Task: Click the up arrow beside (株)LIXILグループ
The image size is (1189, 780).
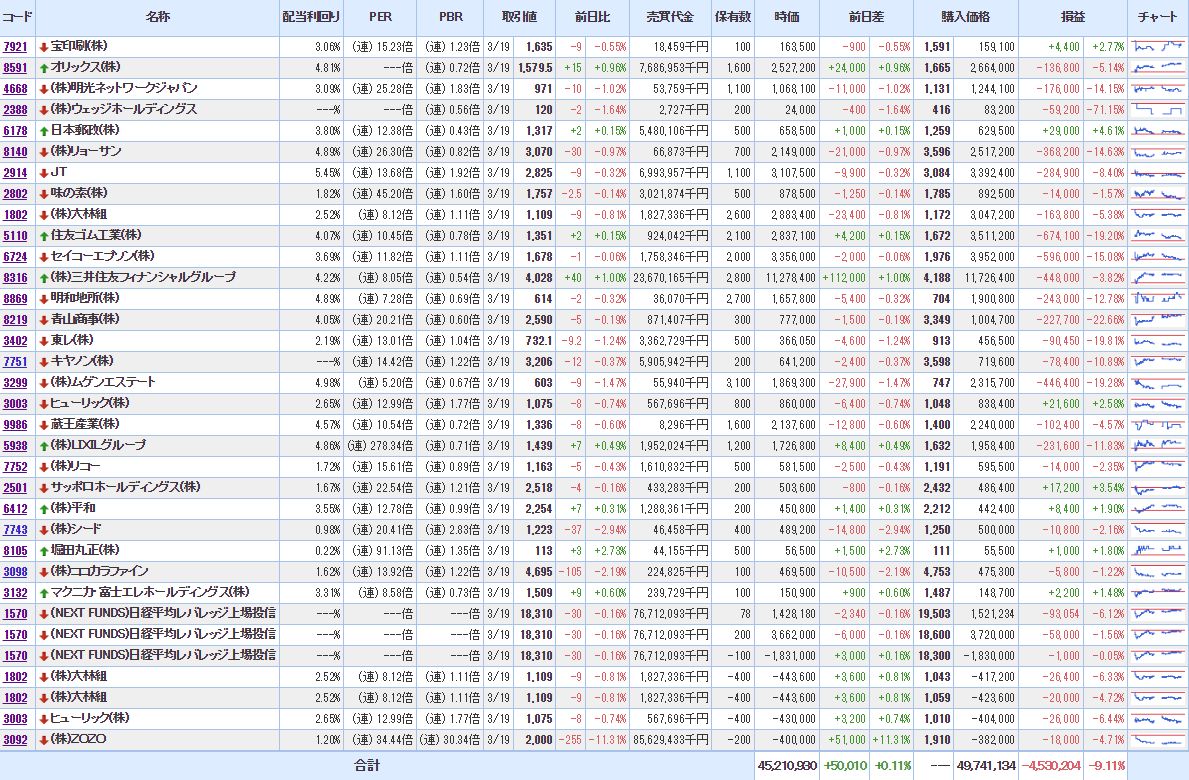Action: [44, 445]
